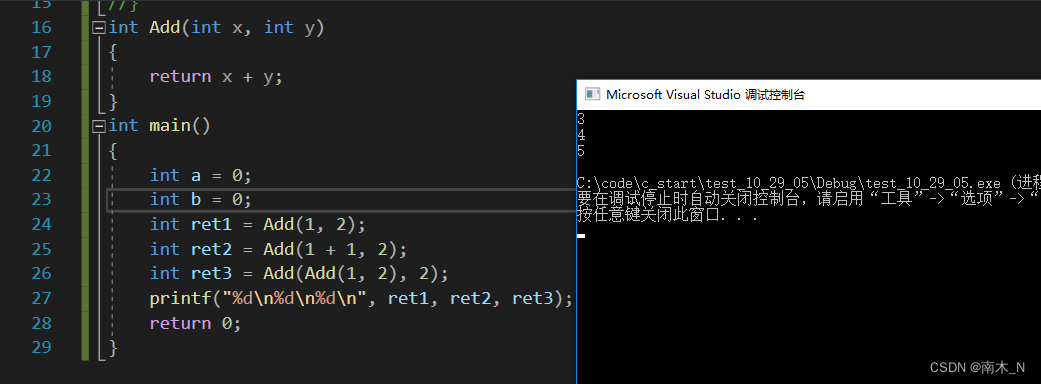Click the closing brace on line 19
1041x384 pixels.
(x=113, y=102)
